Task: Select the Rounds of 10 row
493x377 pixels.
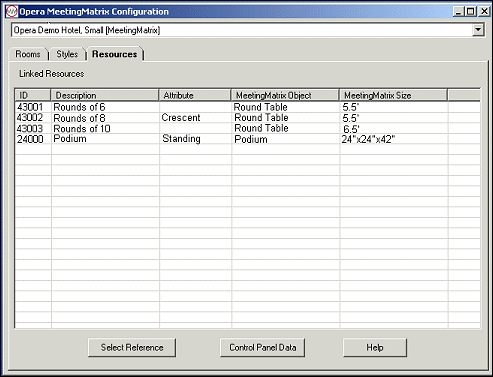Action: coord(248,128)
